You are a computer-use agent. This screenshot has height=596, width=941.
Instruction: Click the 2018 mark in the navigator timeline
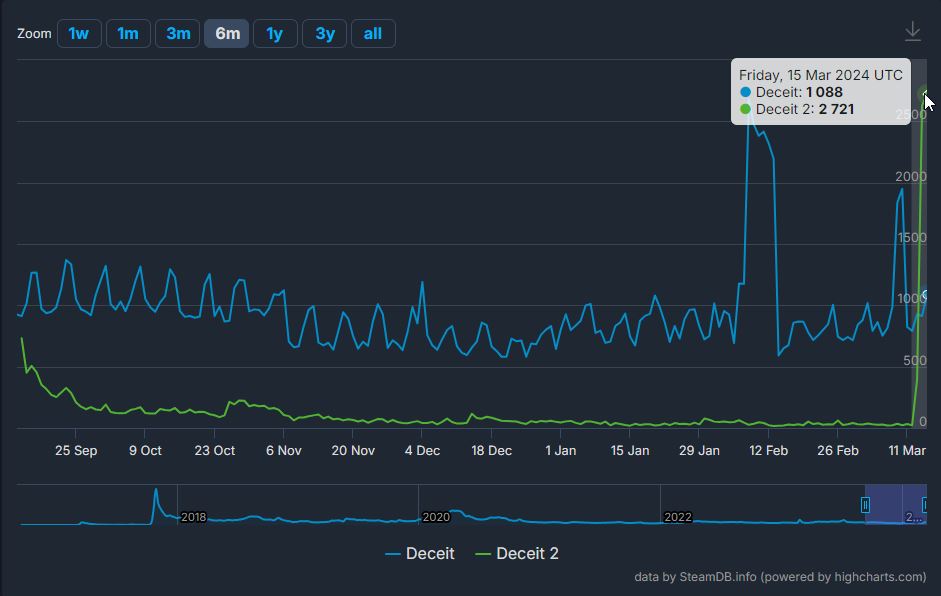(193, 517)
